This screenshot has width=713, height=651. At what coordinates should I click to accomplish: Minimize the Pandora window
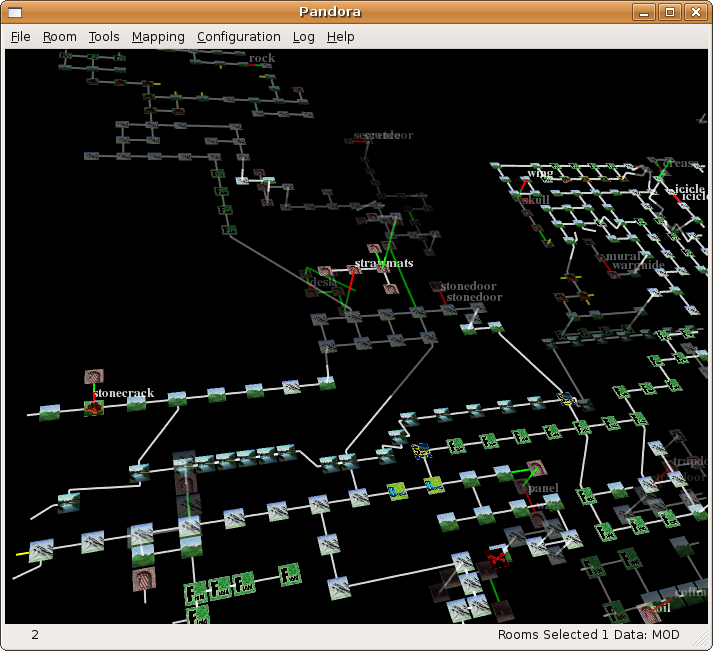pos(644,12)
